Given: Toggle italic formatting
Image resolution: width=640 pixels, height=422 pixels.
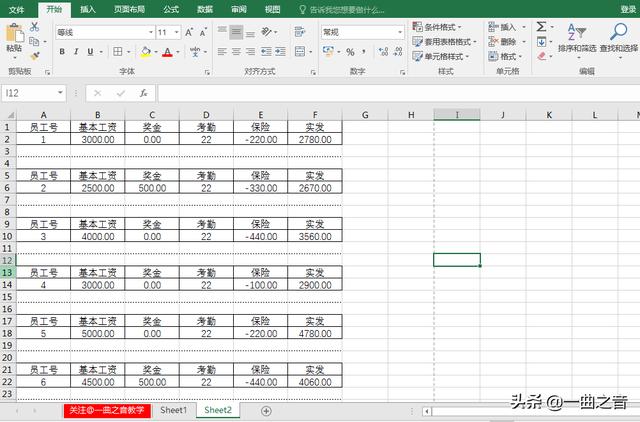Looking at the screenshot, I should [x=76, y=52].
